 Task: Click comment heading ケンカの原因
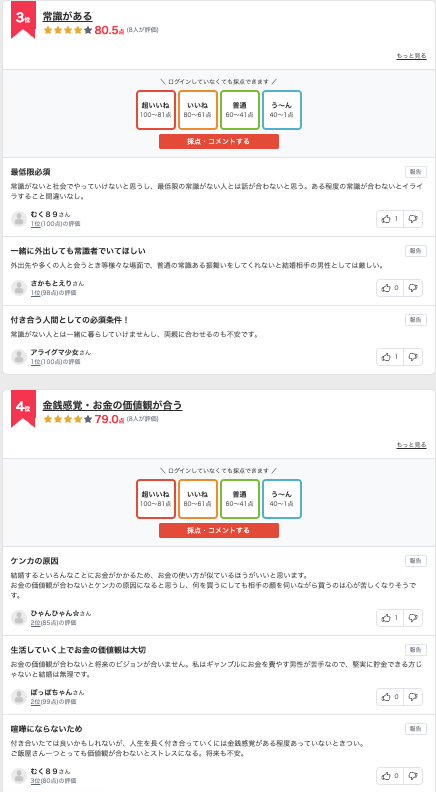[35, 561]
